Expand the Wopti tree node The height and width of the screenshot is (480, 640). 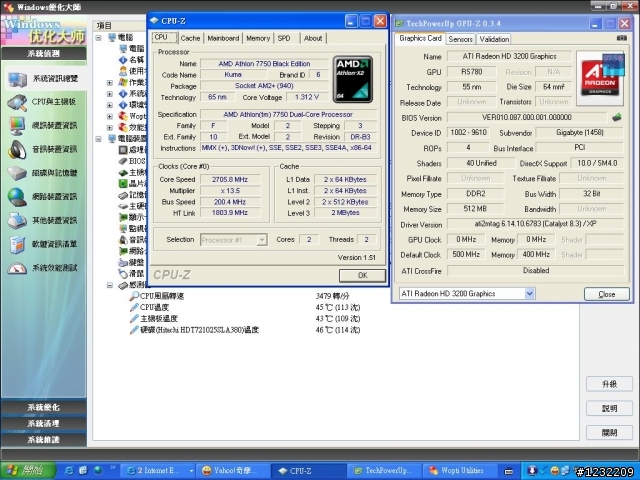109,116
